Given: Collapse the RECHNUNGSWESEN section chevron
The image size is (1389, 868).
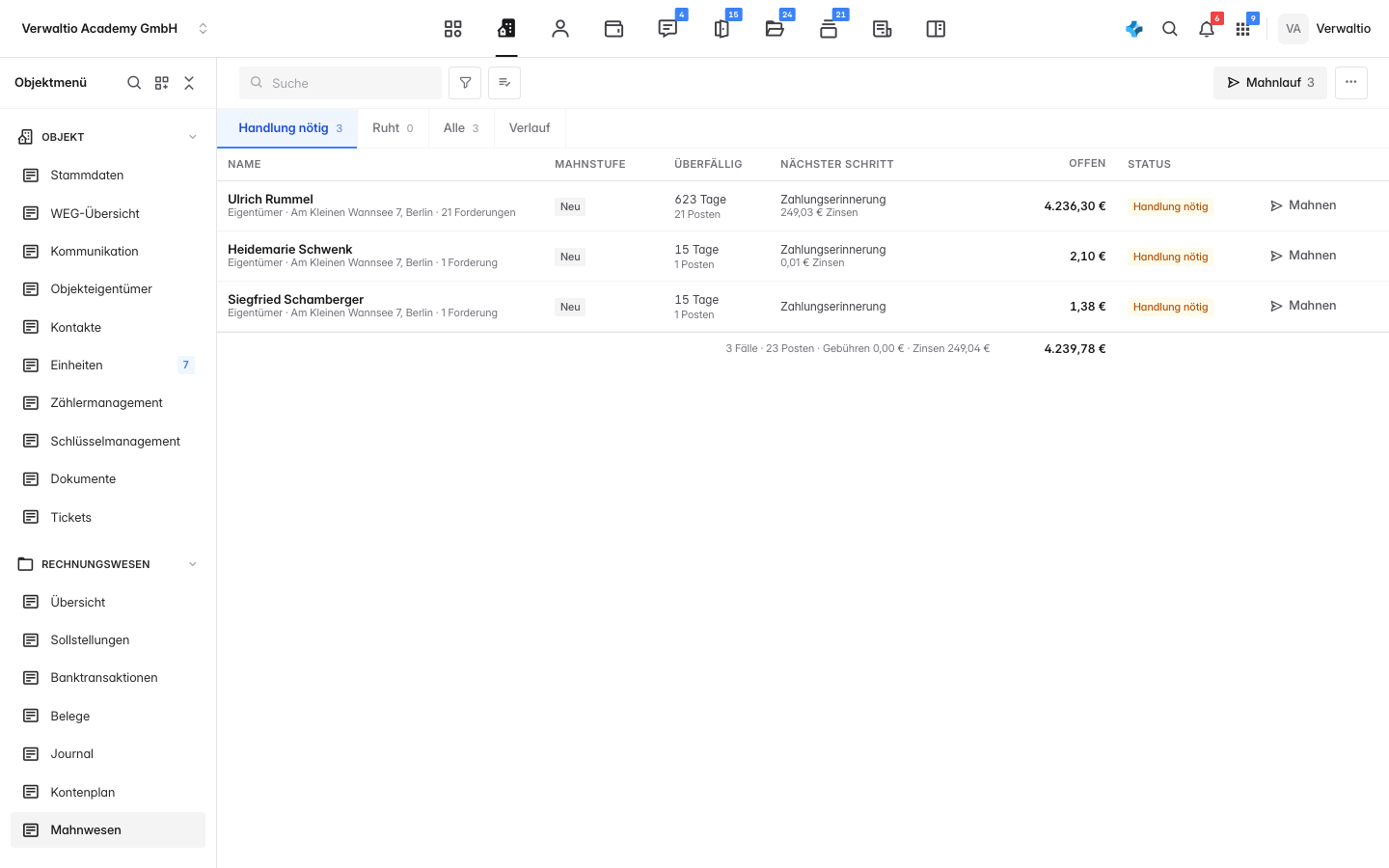Looking at the screenshot, I should (193, 564).
